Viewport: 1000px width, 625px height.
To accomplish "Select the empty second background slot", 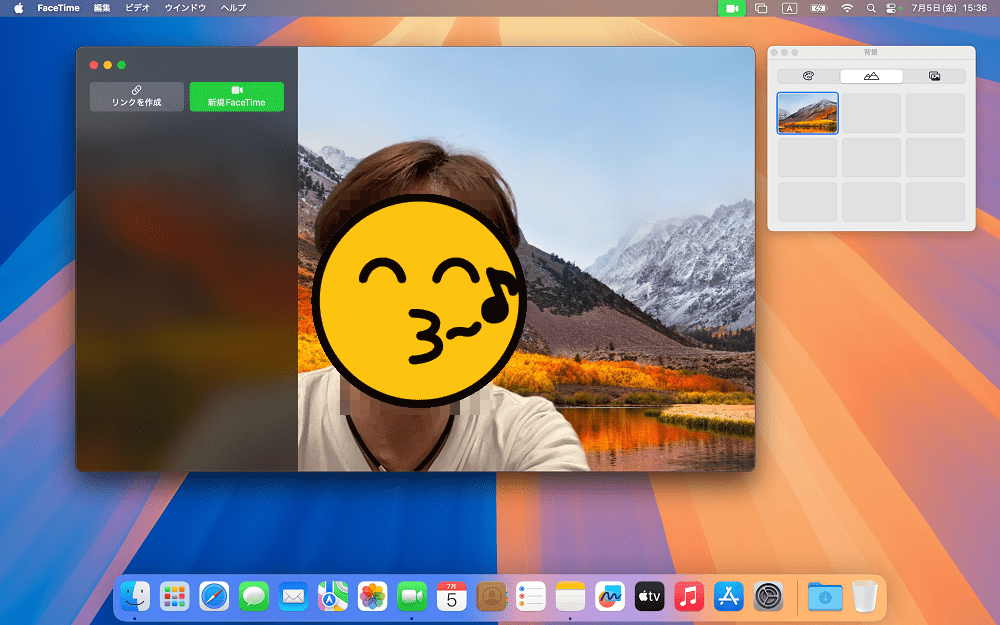I will 871,114.
